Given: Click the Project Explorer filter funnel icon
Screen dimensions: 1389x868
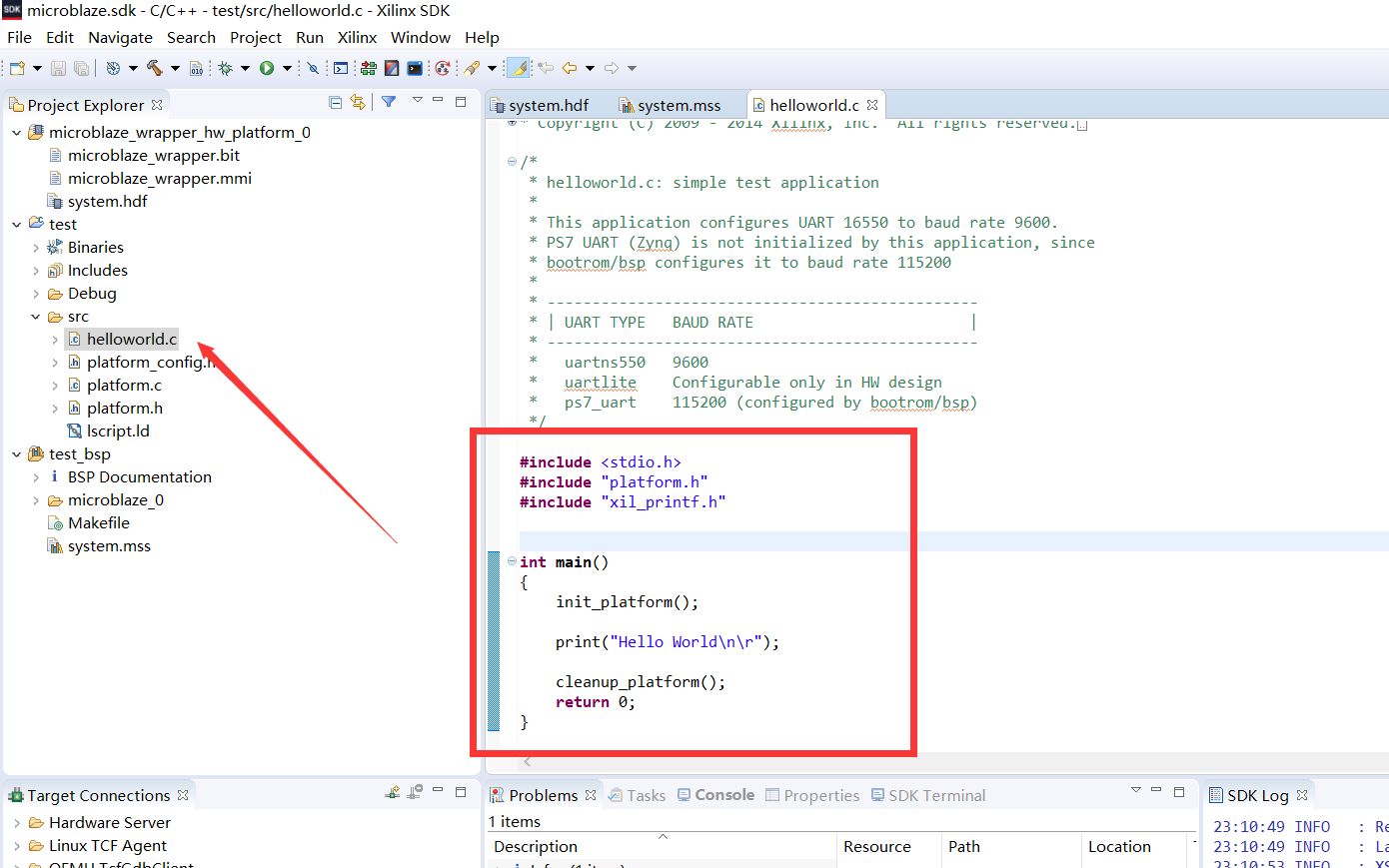Looking at the screenshot, I should tap(389, 102).
